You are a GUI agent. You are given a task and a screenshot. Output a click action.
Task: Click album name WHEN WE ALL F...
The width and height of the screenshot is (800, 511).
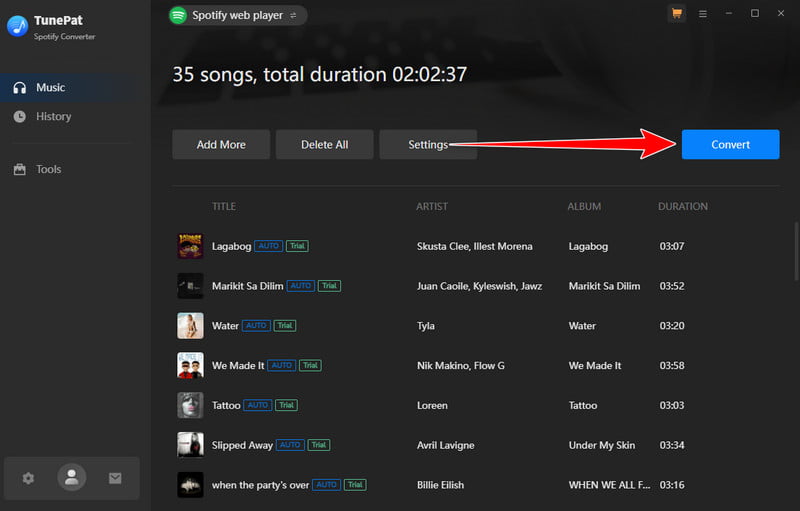point(609,485)
